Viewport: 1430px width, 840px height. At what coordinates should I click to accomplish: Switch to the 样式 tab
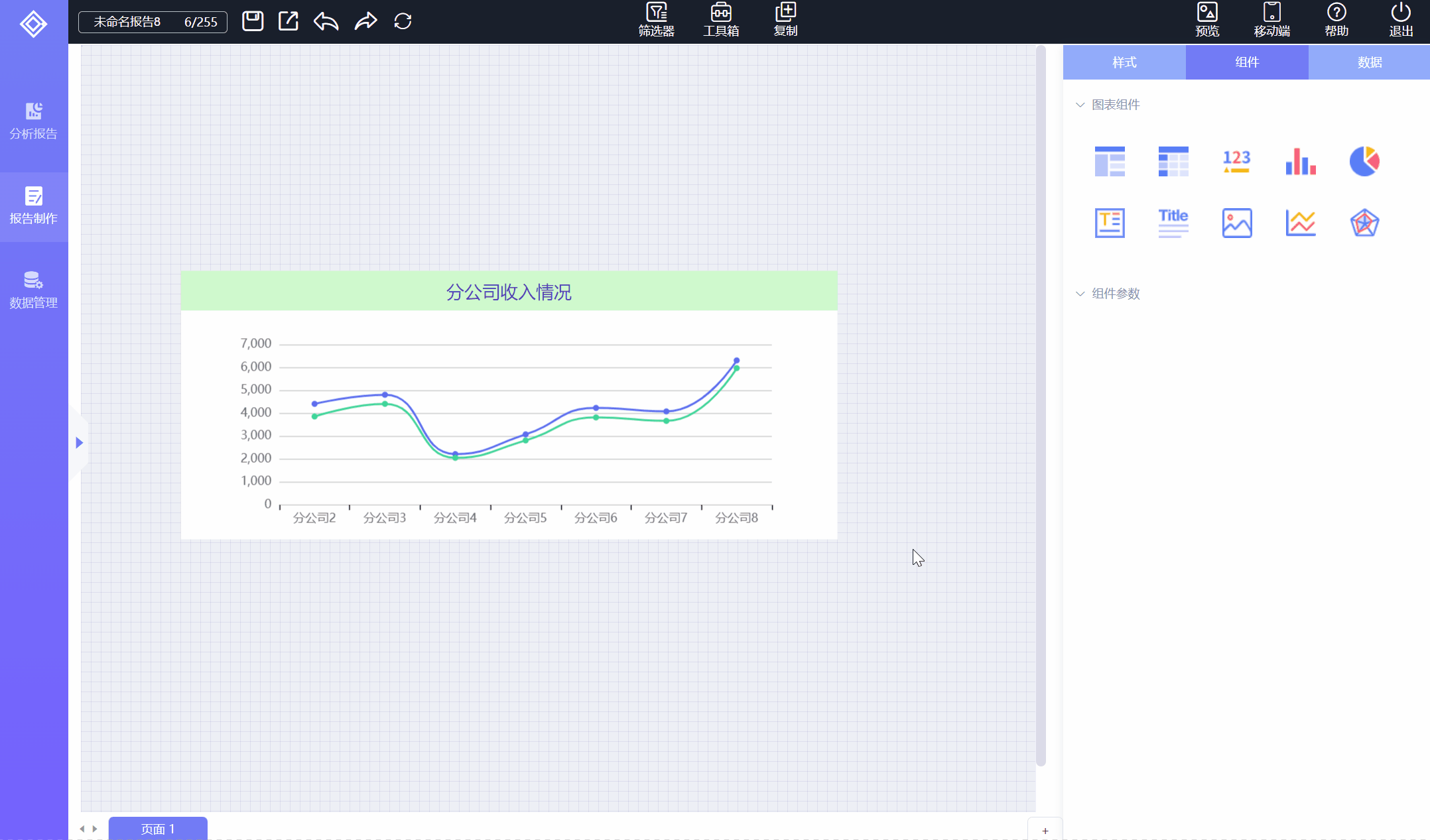click(1124, 62)
